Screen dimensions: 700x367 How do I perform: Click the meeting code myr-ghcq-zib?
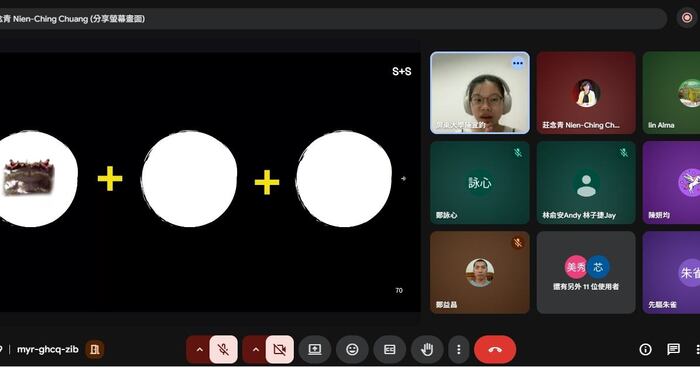click(48, 349)
